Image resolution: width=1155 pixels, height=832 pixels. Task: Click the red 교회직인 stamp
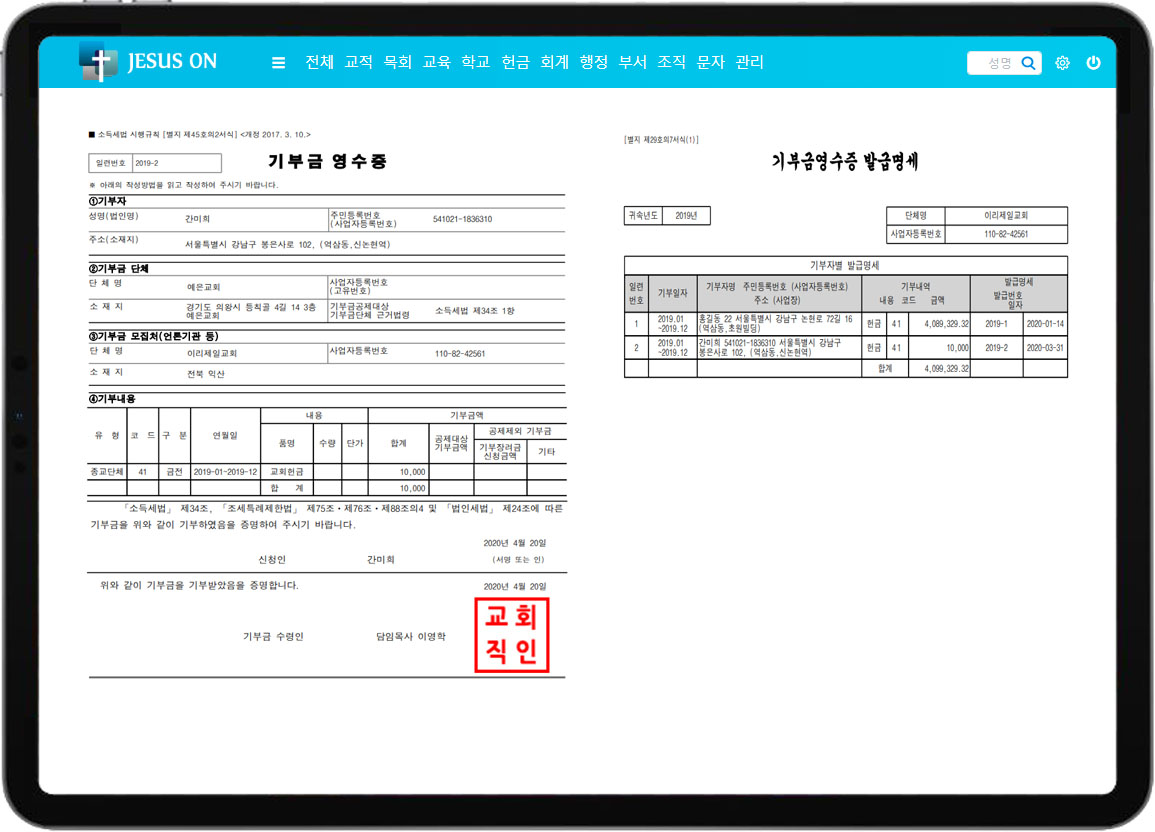click(511, 635)
